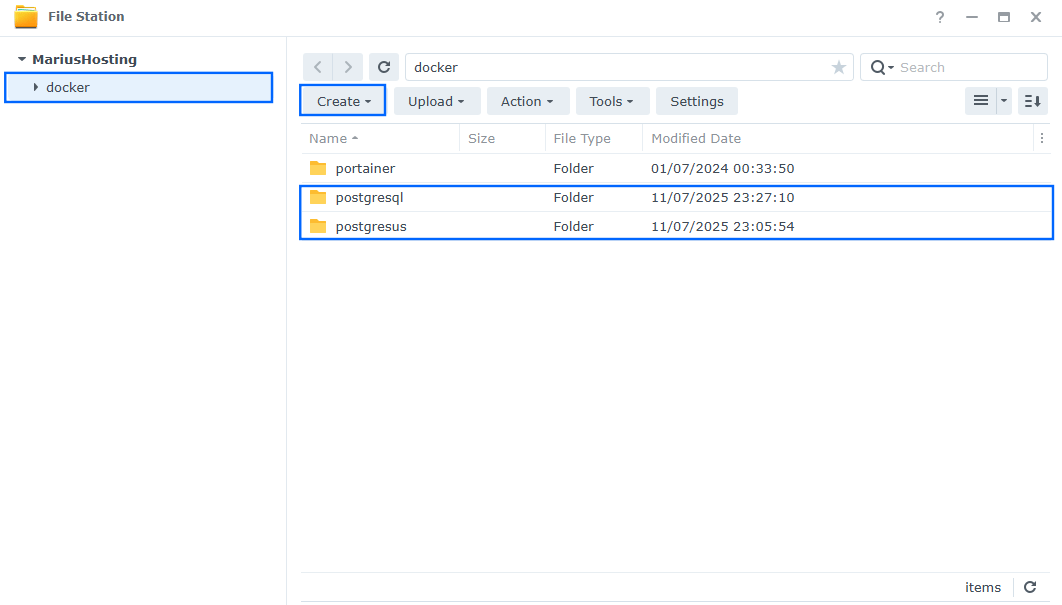1062x605 pixels.
Task: Open the Action menu
Action: (x=528, y=101)
